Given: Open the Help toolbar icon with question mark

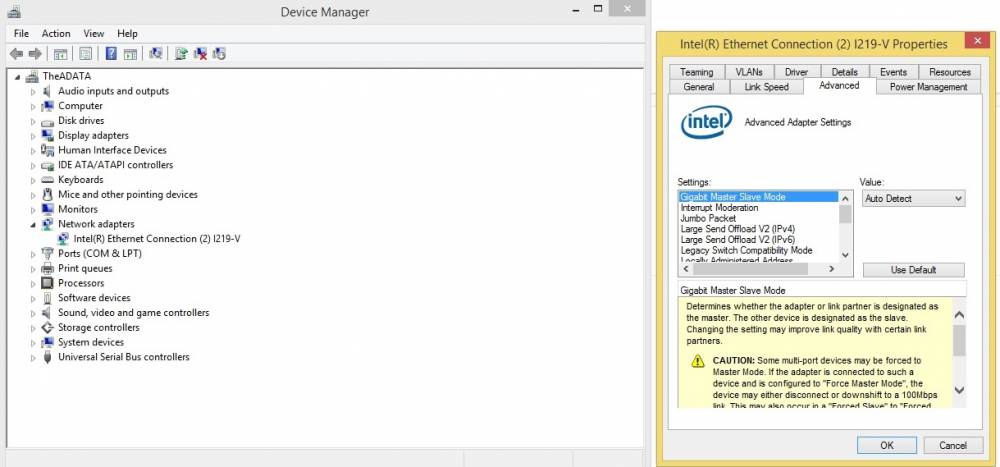Looking at the screenshot, I should 111,54.
